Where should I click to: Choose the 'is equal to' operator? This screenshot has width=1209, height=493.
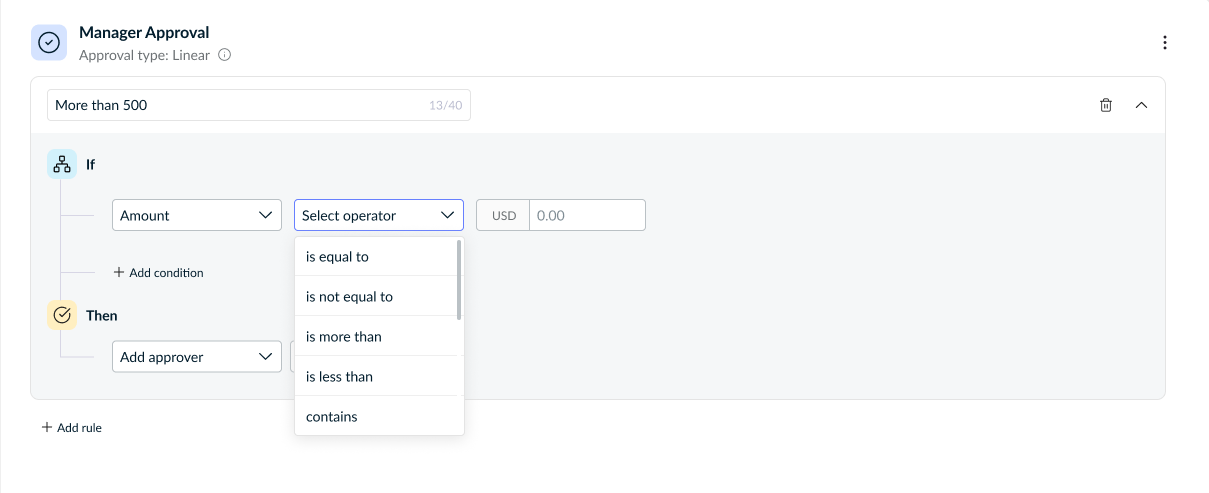(337, 257)
